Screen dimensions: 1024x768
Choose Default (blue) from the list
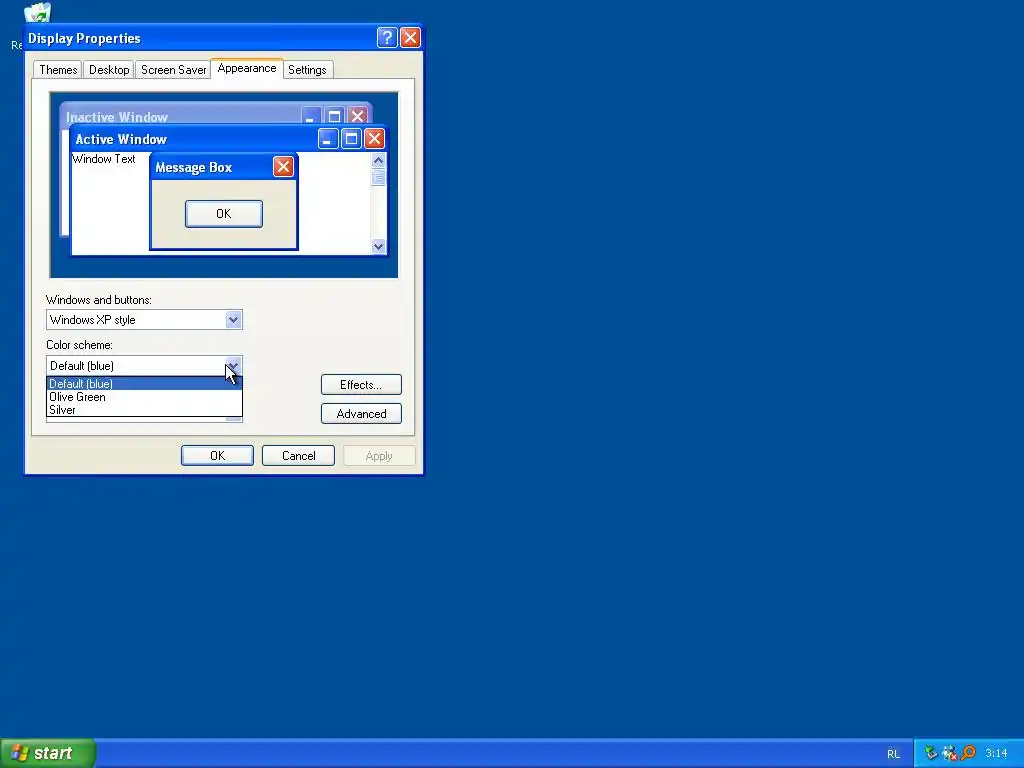click(x=144, y=384)
